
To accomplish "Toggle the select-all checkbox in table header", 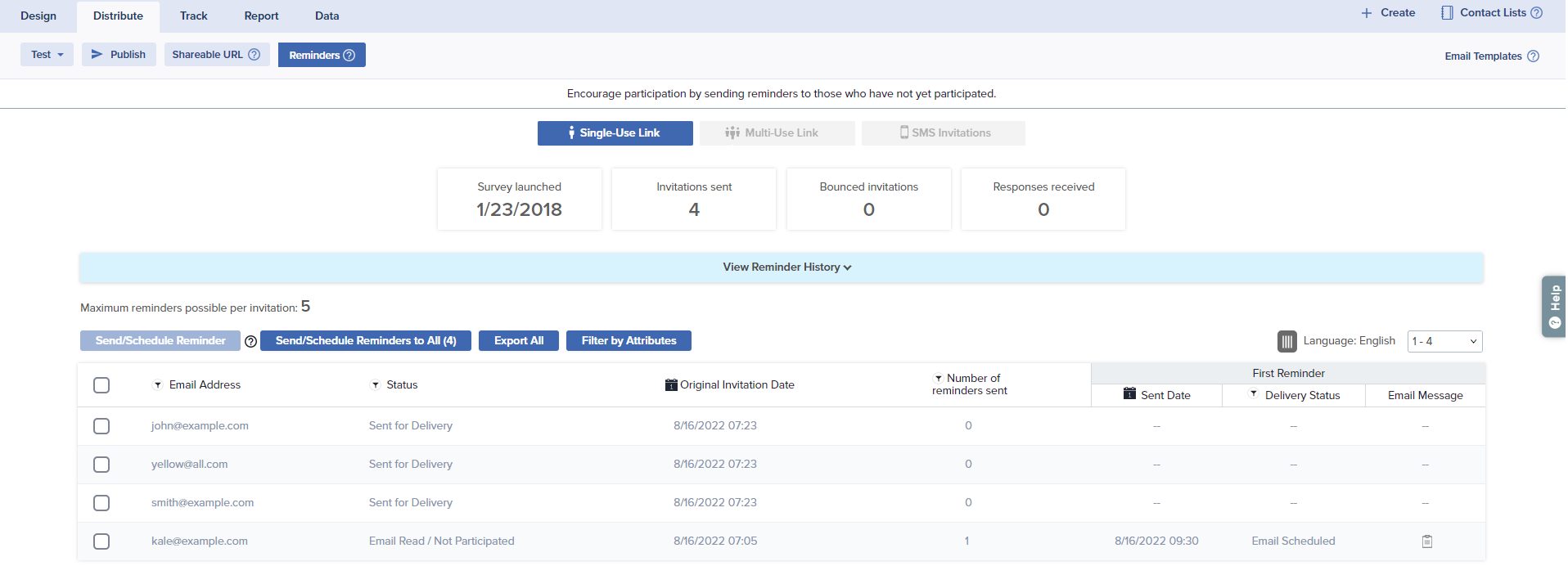I will pos(101,385).
